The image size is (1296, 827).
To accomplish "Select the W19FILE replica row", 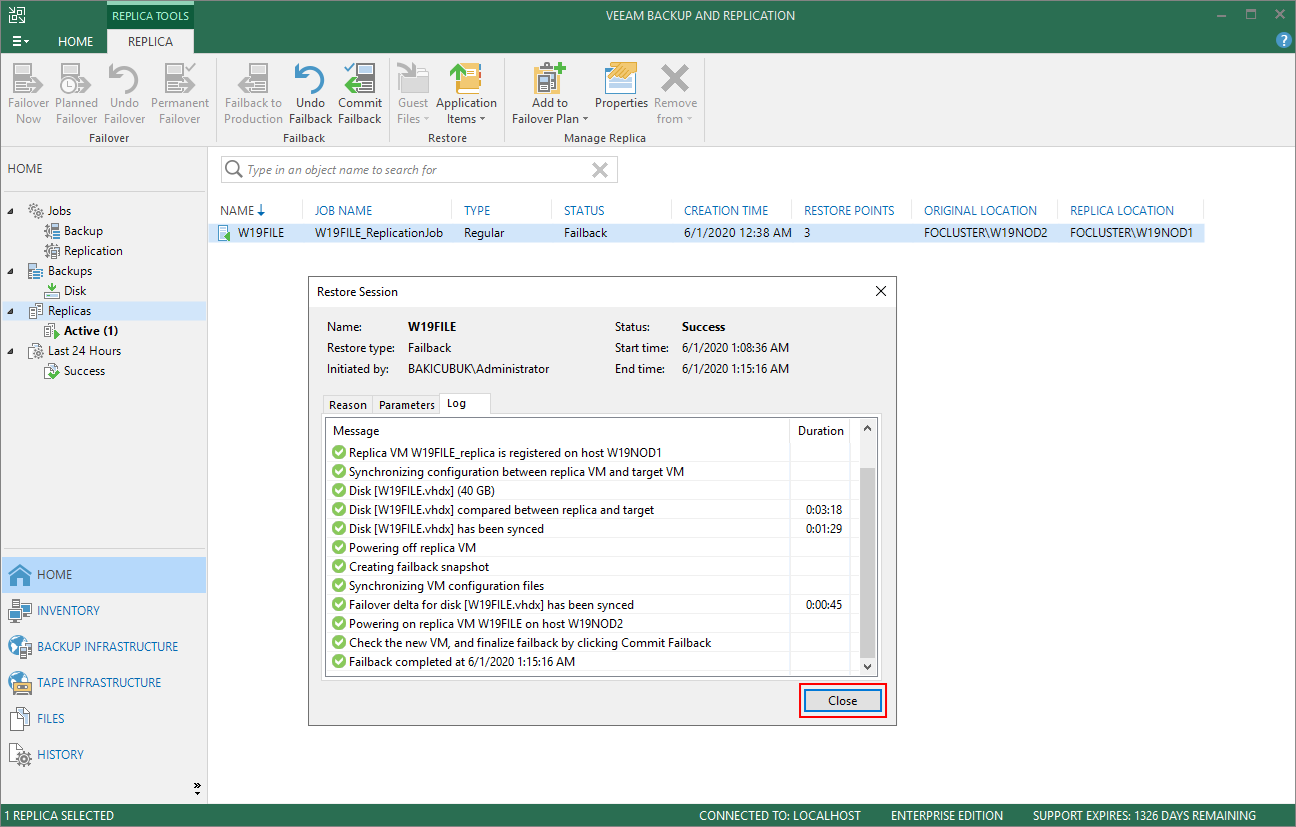I will click(x=706, y=233).
